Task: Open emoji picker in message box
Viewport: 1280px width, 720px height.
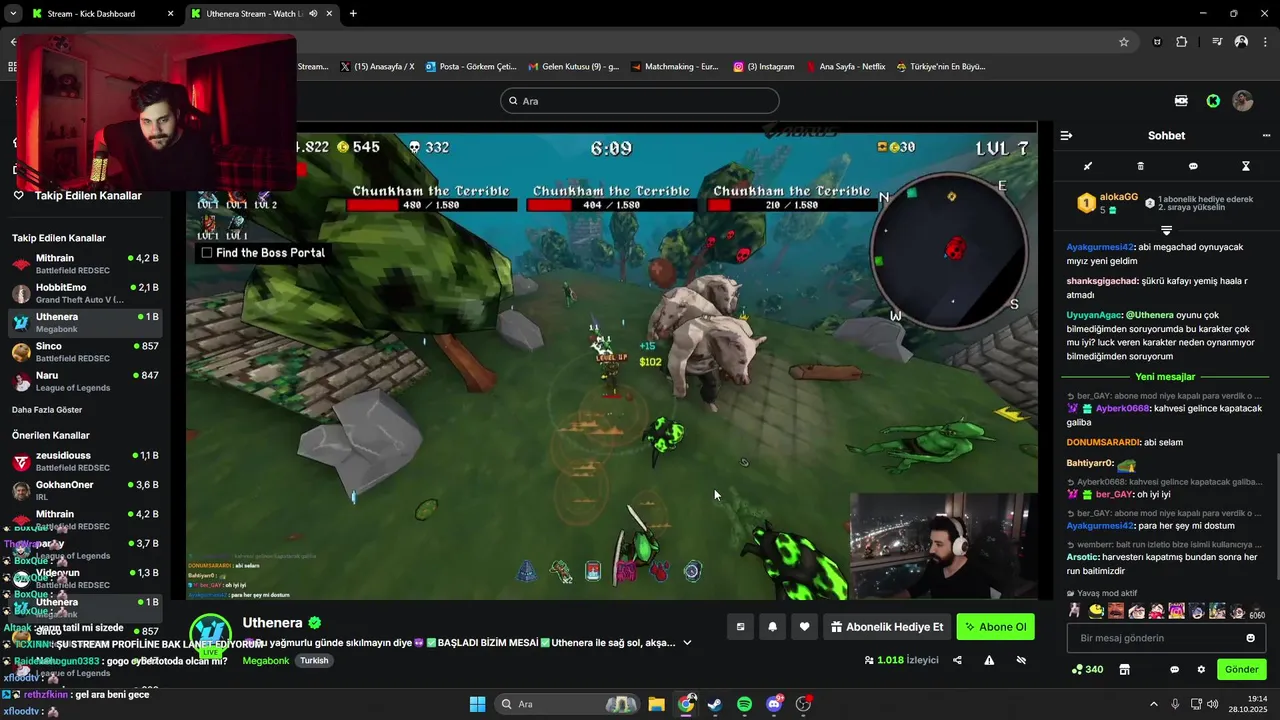Action: point(1250,638)
